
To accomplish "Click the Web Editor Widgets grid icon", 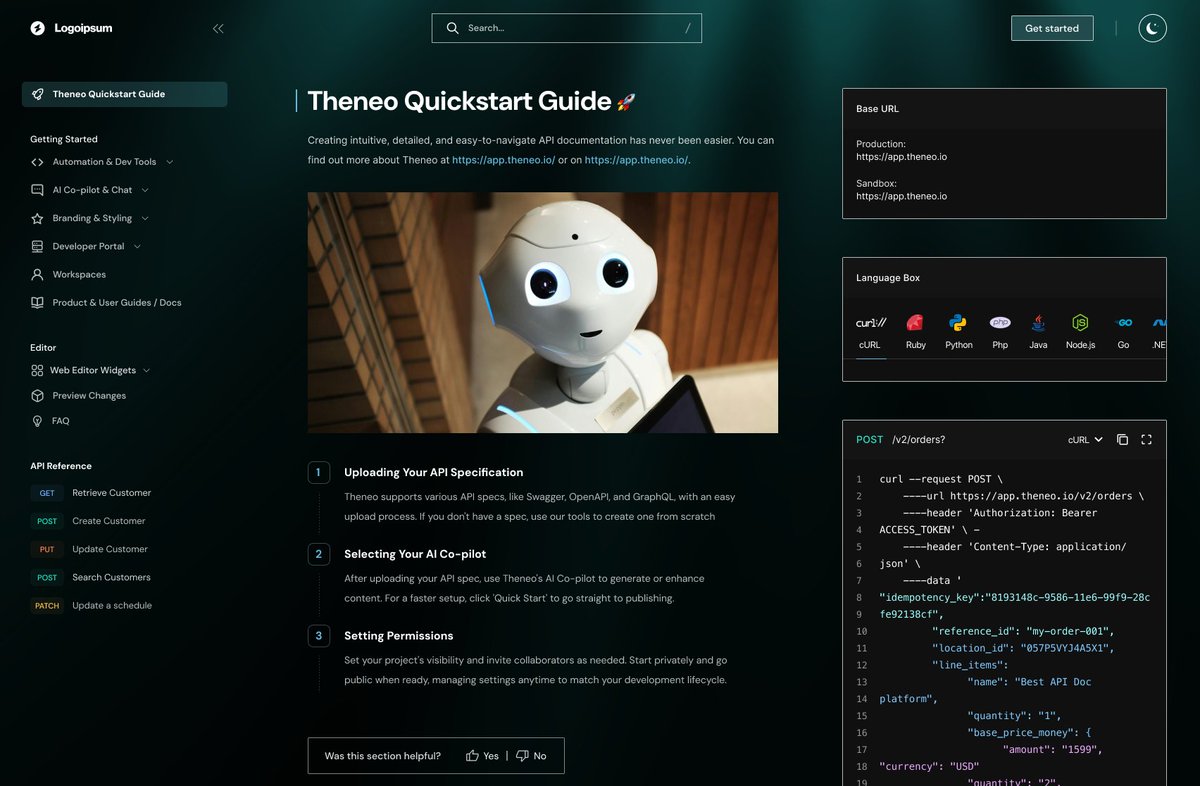I will [x=37, y=370].
